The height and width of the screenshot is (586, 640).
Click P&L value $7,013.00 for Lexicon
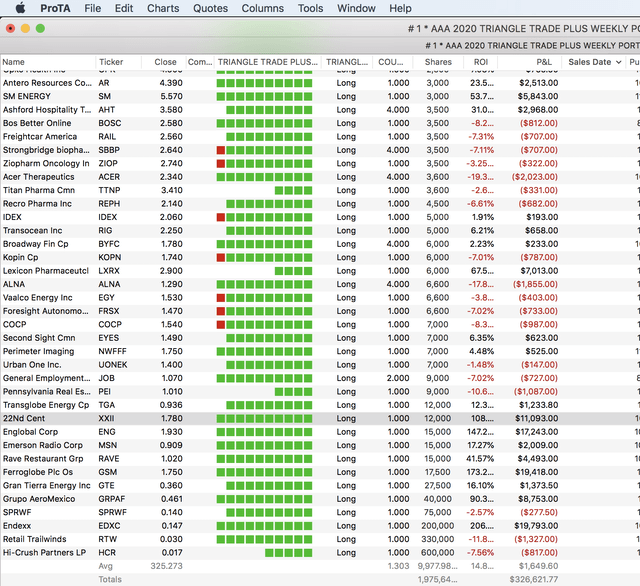[x=539, y=271]
